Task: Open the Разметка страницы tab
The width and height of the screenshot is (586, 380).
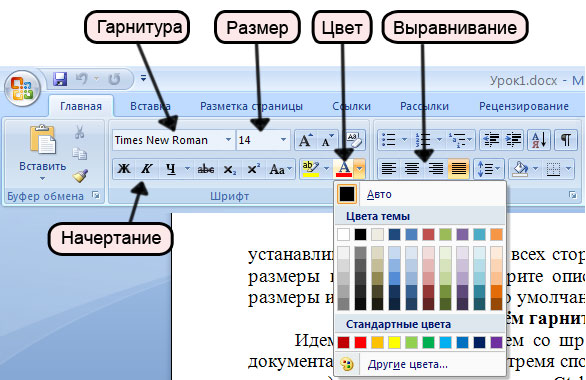Action: click(251, 106)
